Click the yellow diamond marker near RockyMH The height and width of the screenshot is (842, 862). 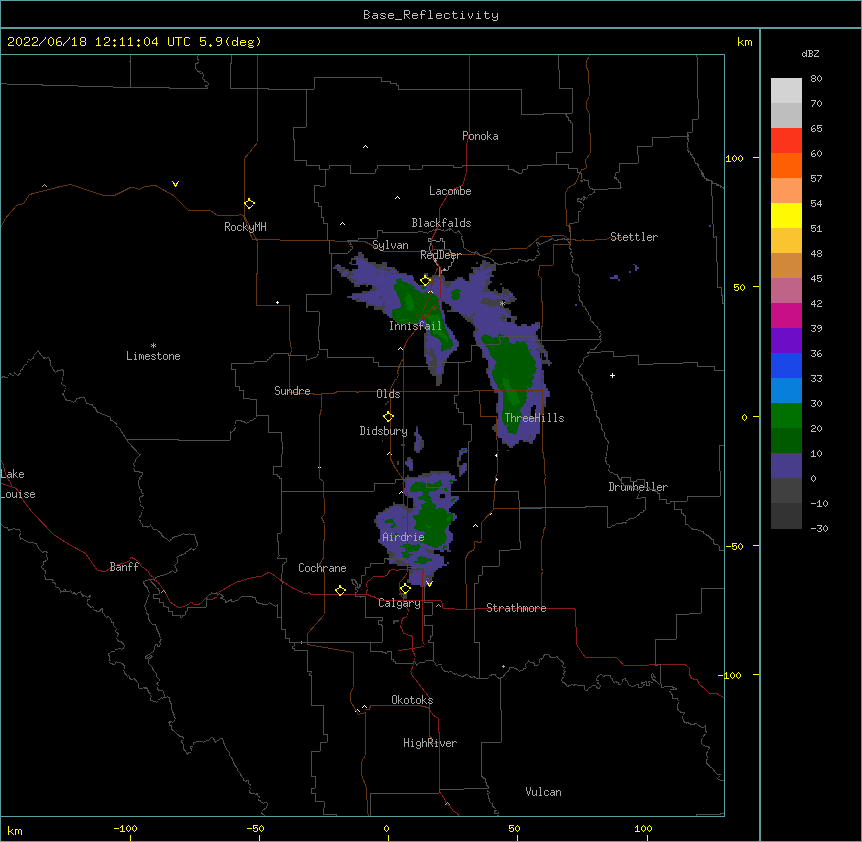249,204
